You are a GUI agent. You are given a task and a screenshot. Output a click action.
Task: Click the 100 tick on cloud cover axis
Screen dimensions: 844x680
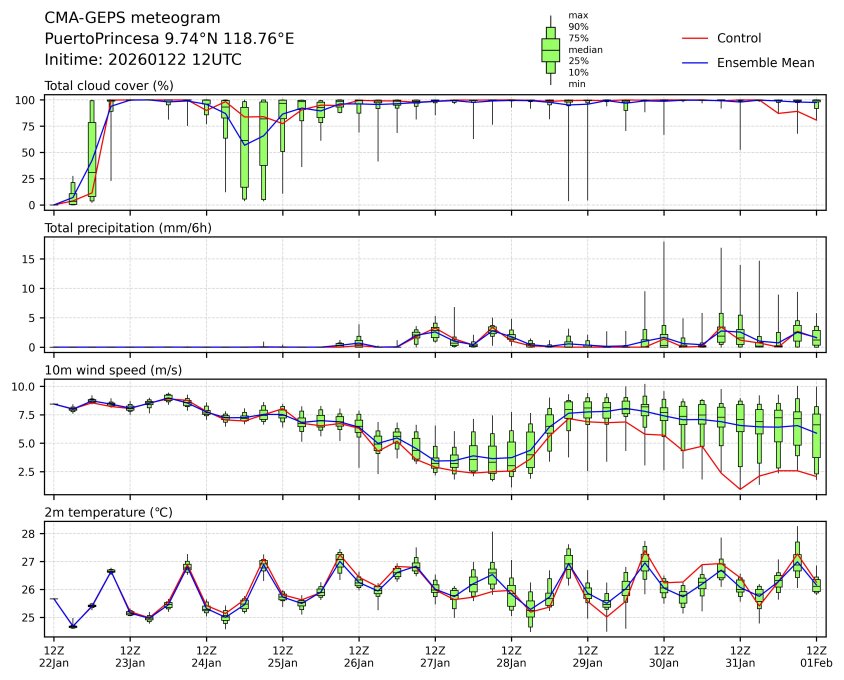(x=29, y=100)
